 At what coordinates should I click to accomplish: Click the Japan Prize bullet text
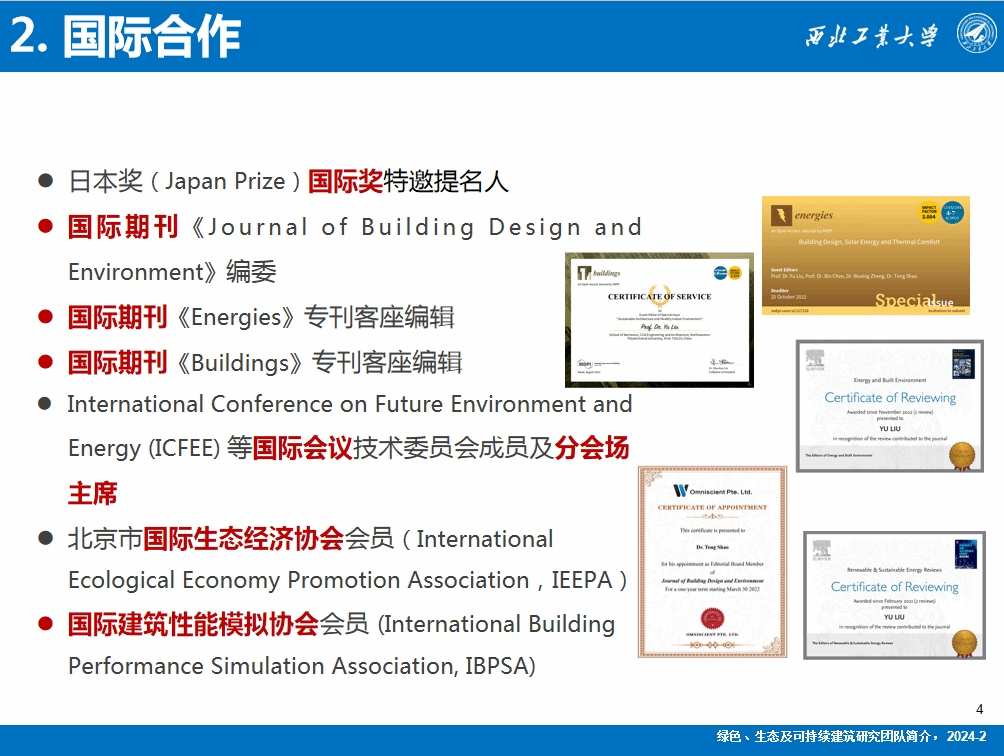click(288, 181)
